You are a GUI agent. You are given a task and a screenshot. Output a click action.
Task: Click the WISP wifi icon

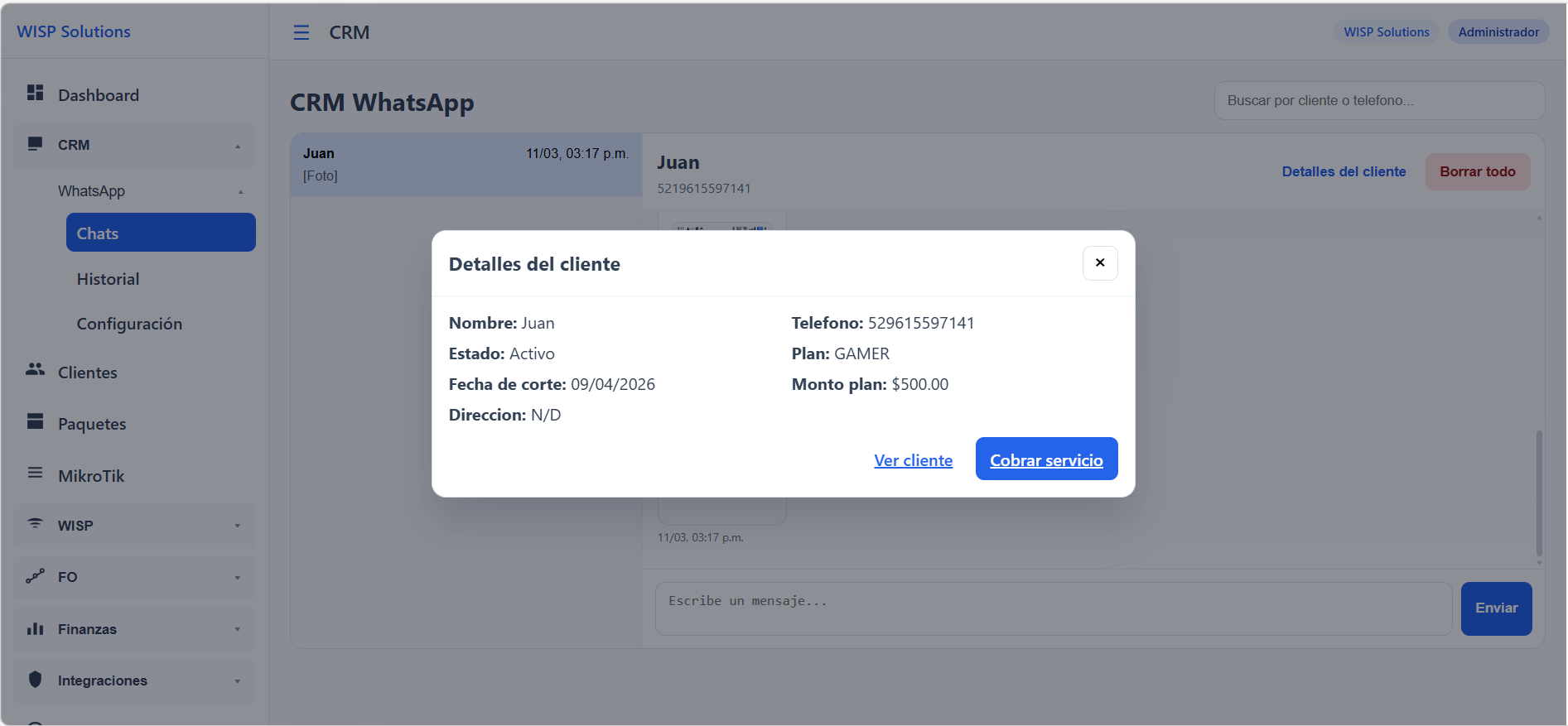point(35,523)
